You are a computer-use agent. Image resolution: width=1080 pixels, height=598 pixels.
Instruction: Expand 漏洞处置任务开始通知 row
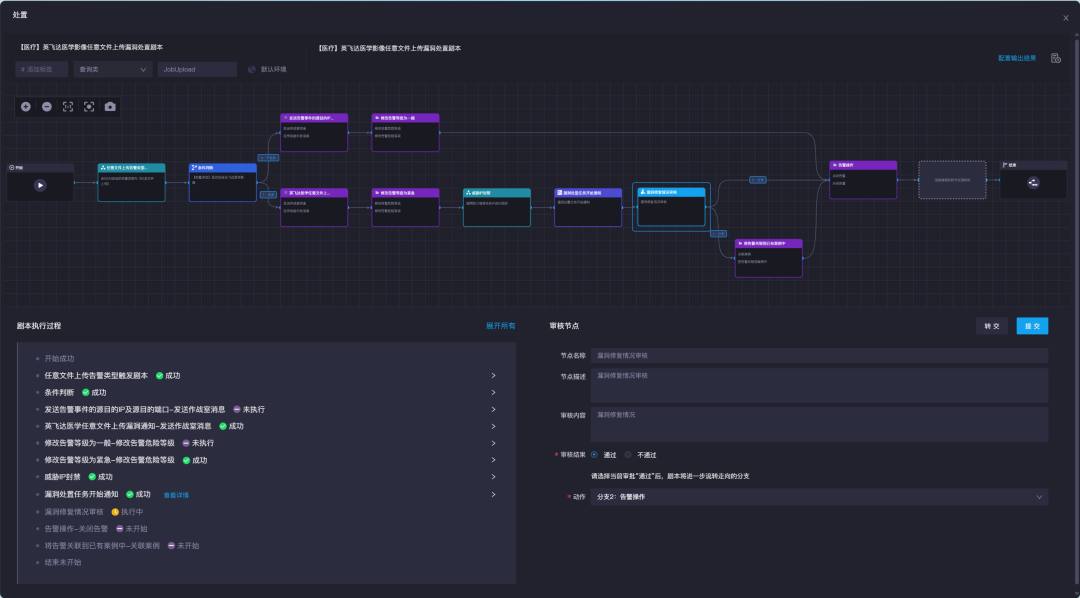(493, 494)
